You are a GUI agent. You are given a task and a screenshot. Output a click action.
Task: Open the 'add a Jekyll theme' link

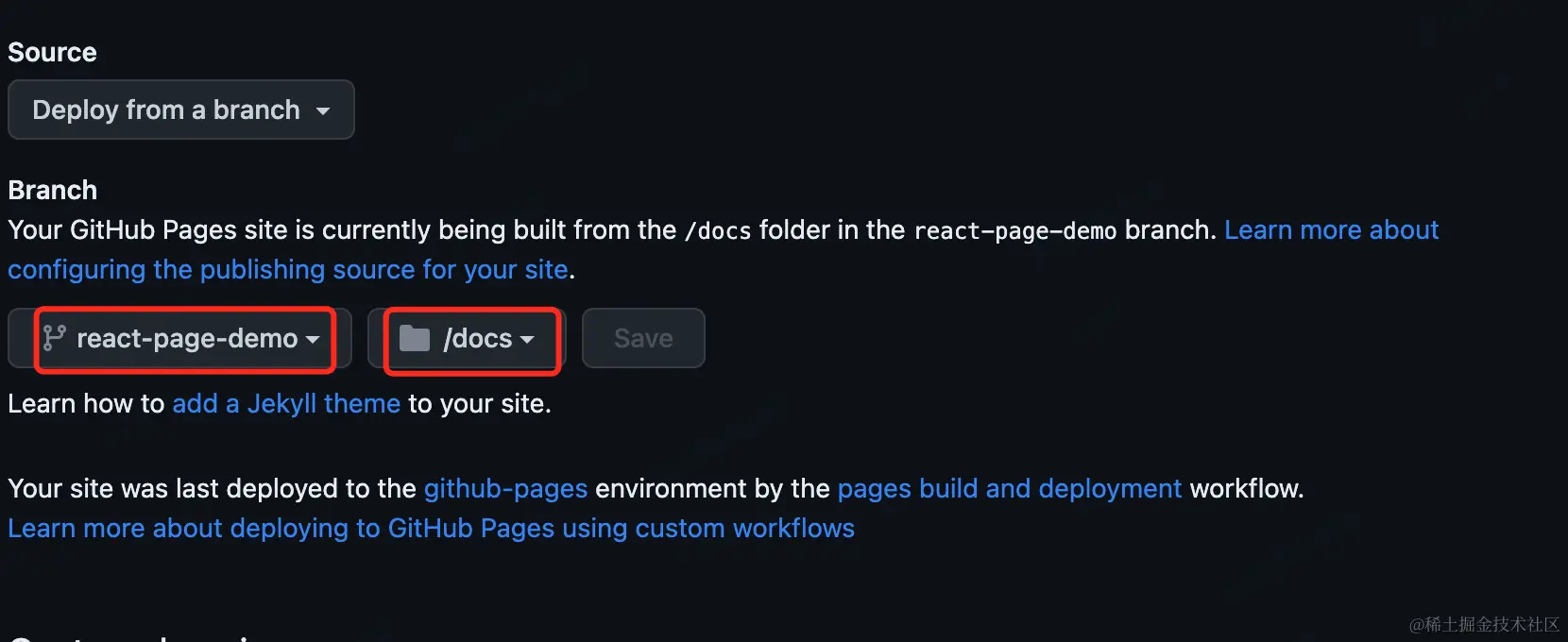[286, 403]
